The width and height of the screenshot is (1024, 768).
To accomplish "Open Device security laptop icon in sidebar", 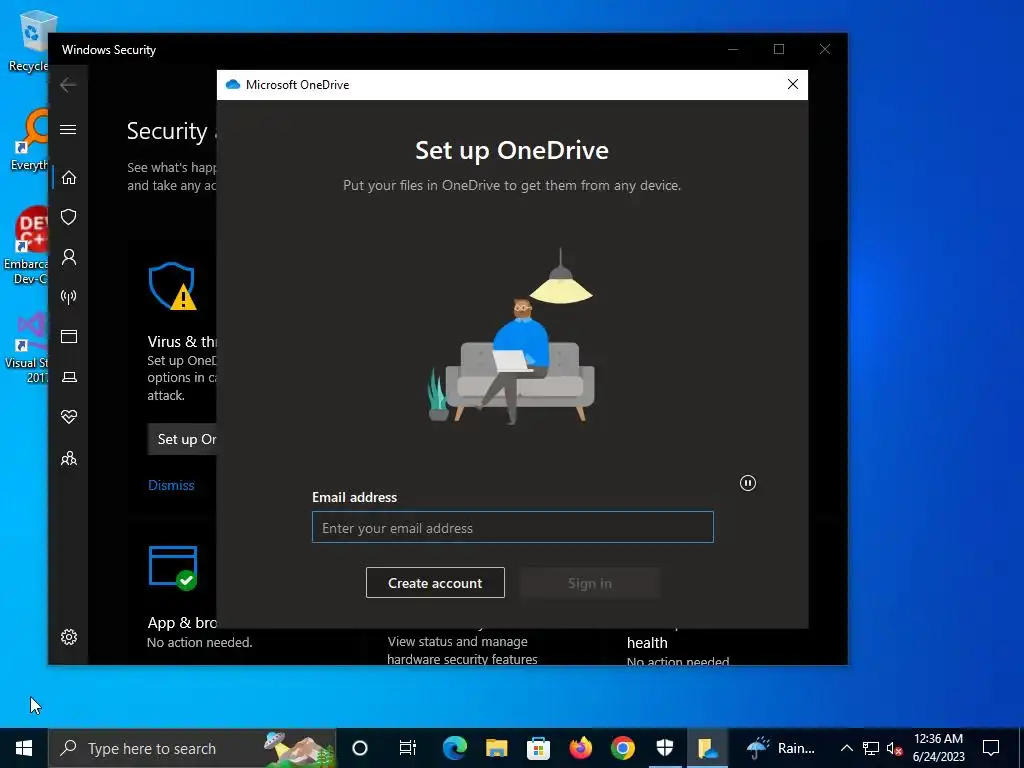I will [69, 377].
